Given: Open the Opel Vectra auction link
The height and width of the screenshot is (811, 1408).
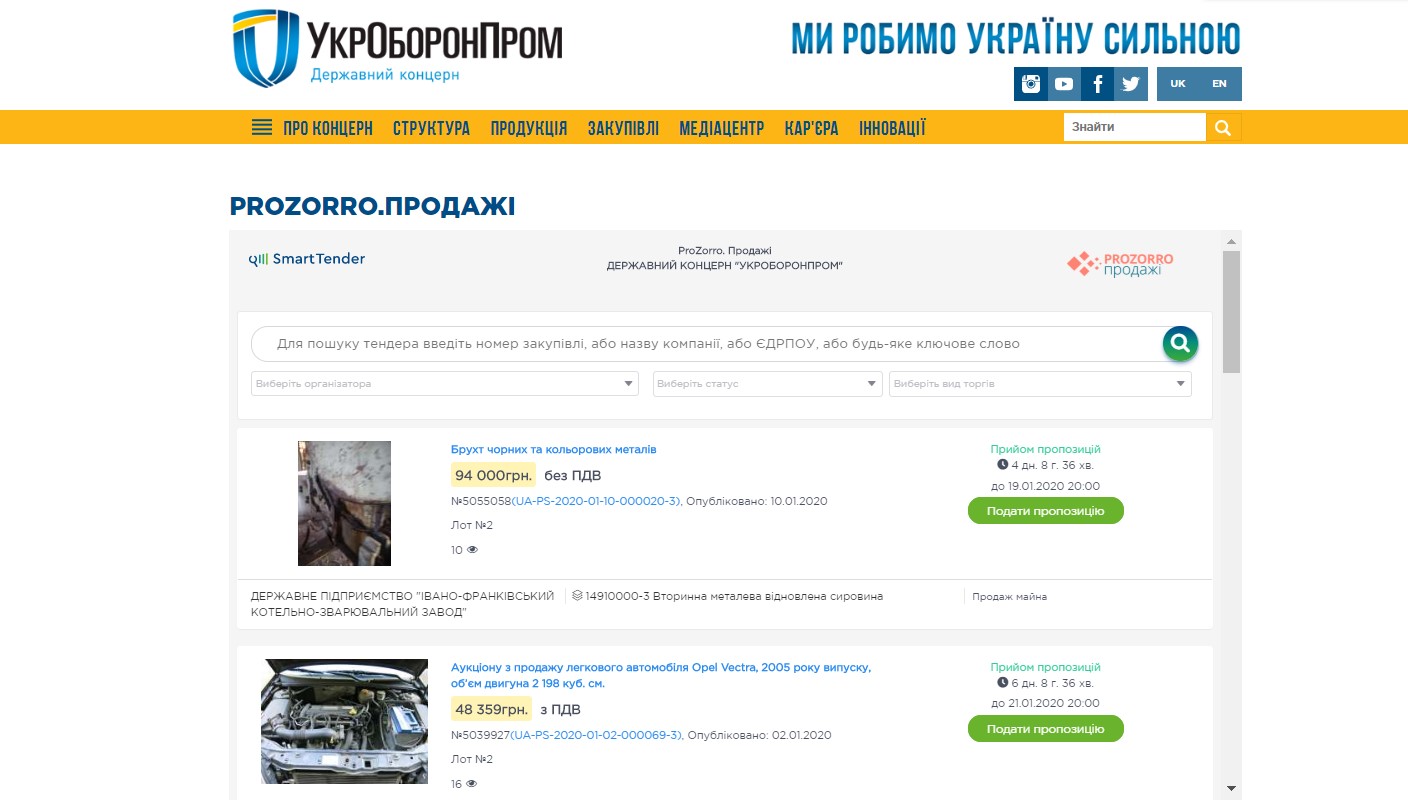Looking at the screenshot, I should [661, 675].
